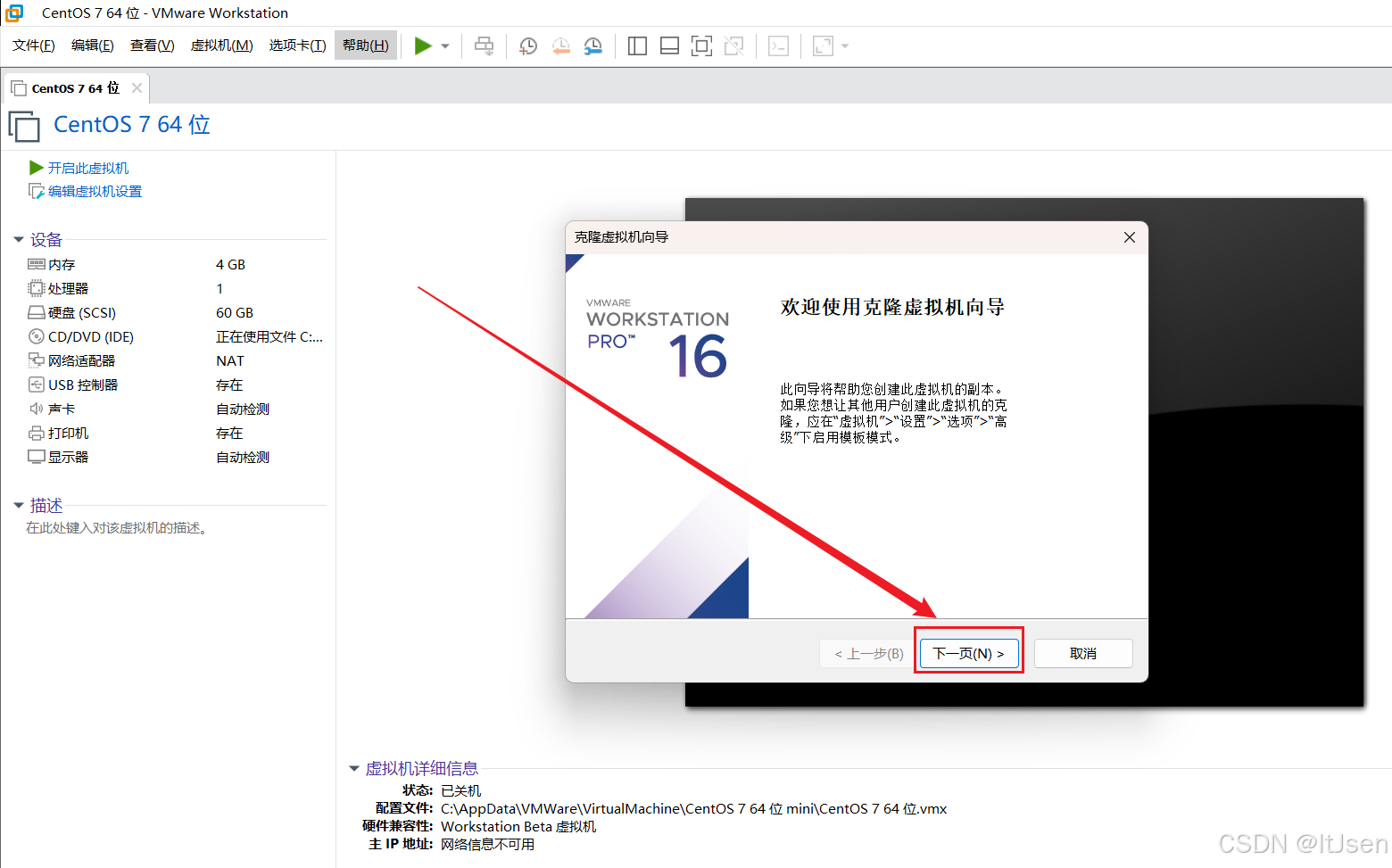Click the unity mode toolbar icon
The height and width of the screenshot is (868, 1392).
click(x=733, y=45)
